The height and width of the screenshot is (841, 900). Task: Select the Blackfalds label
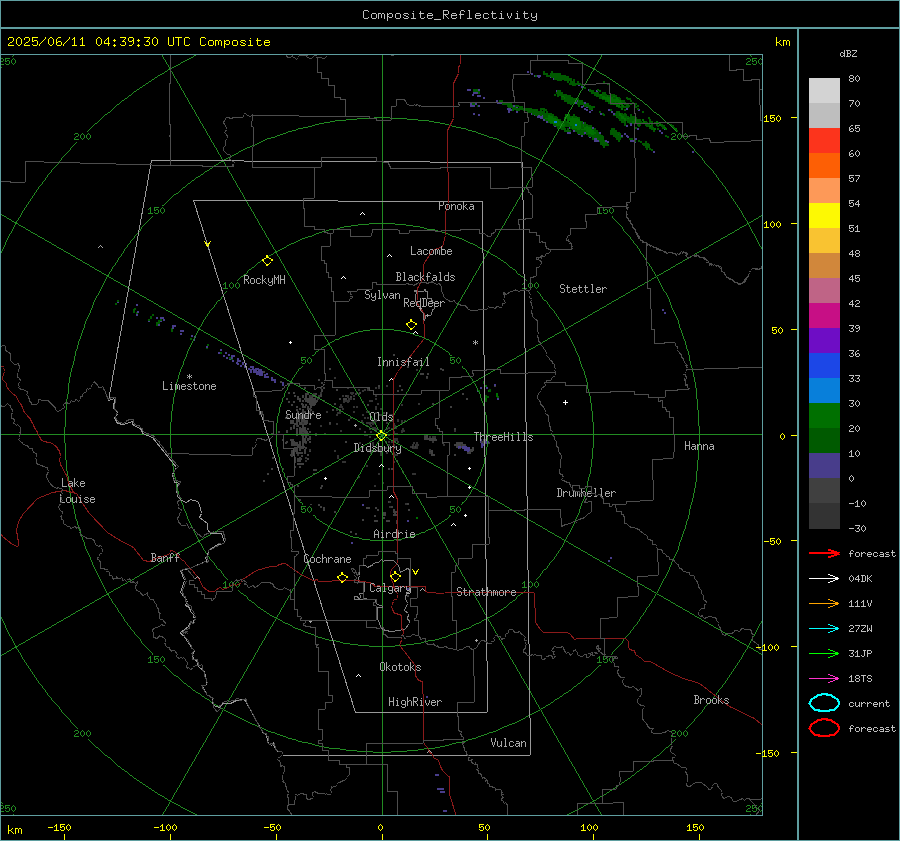425,277
